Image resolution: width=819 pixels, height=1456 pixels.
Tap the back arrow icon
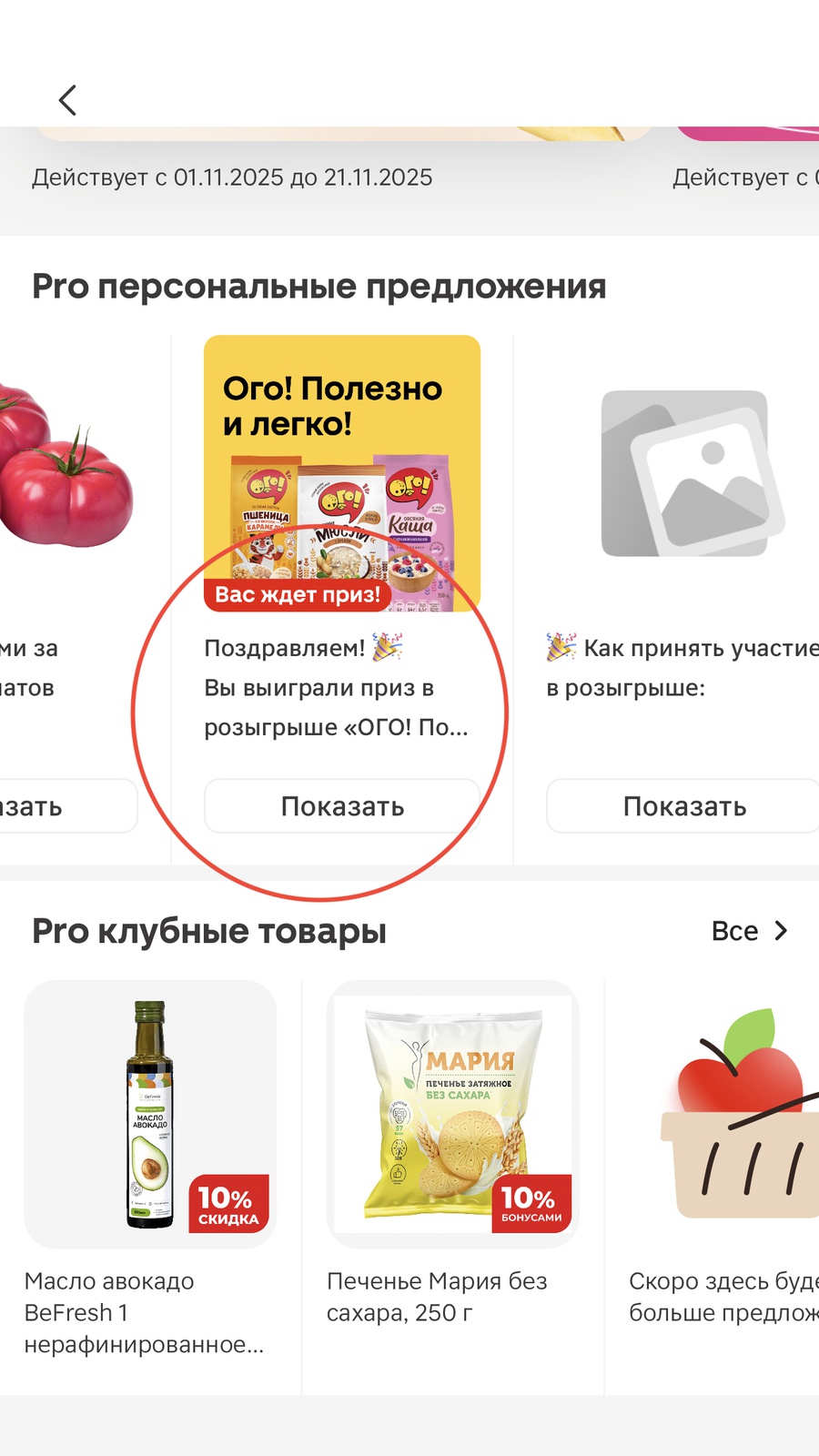coord(67,100)
